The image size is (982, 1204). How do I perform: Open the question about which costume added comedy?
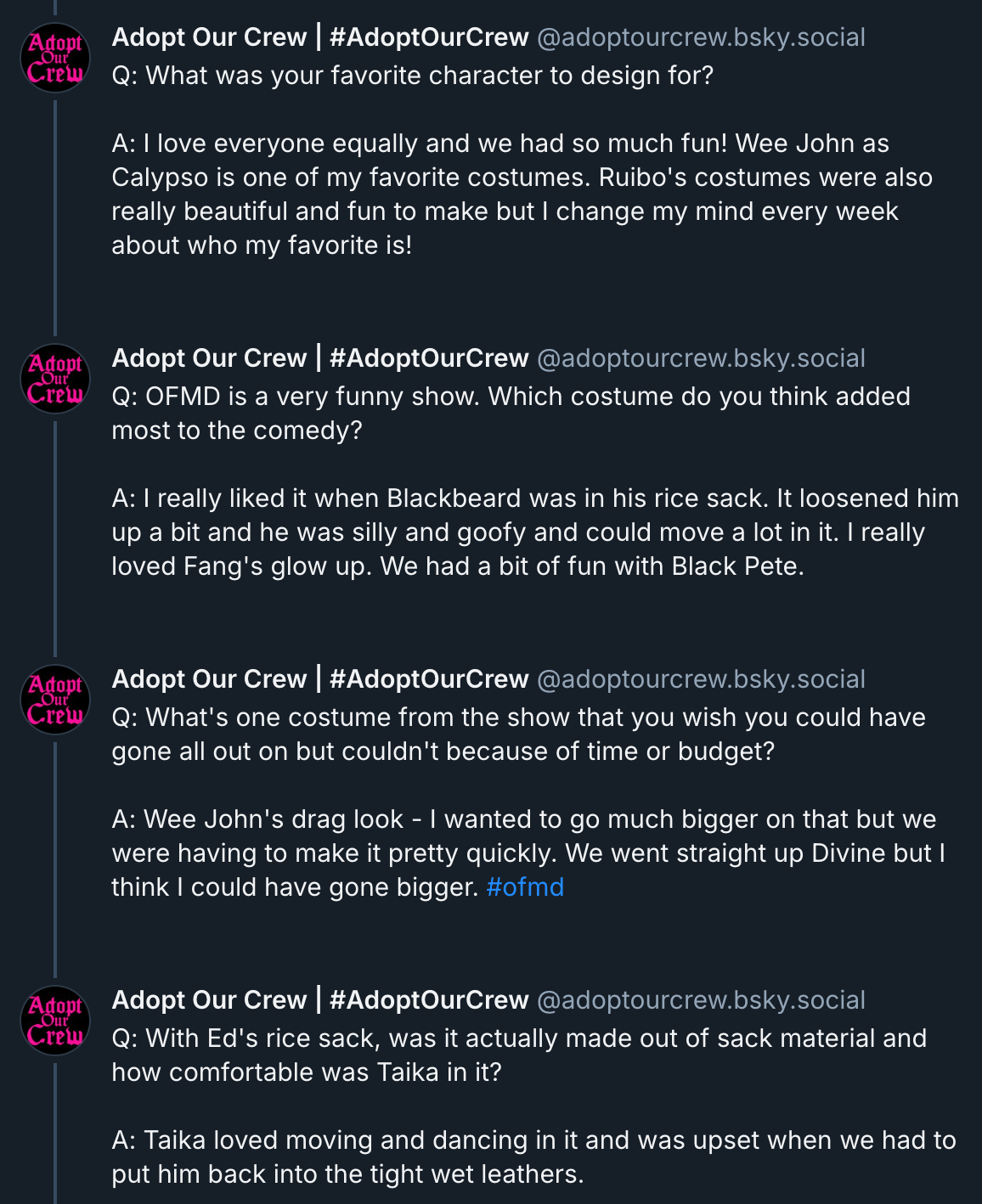pos(511,414)
